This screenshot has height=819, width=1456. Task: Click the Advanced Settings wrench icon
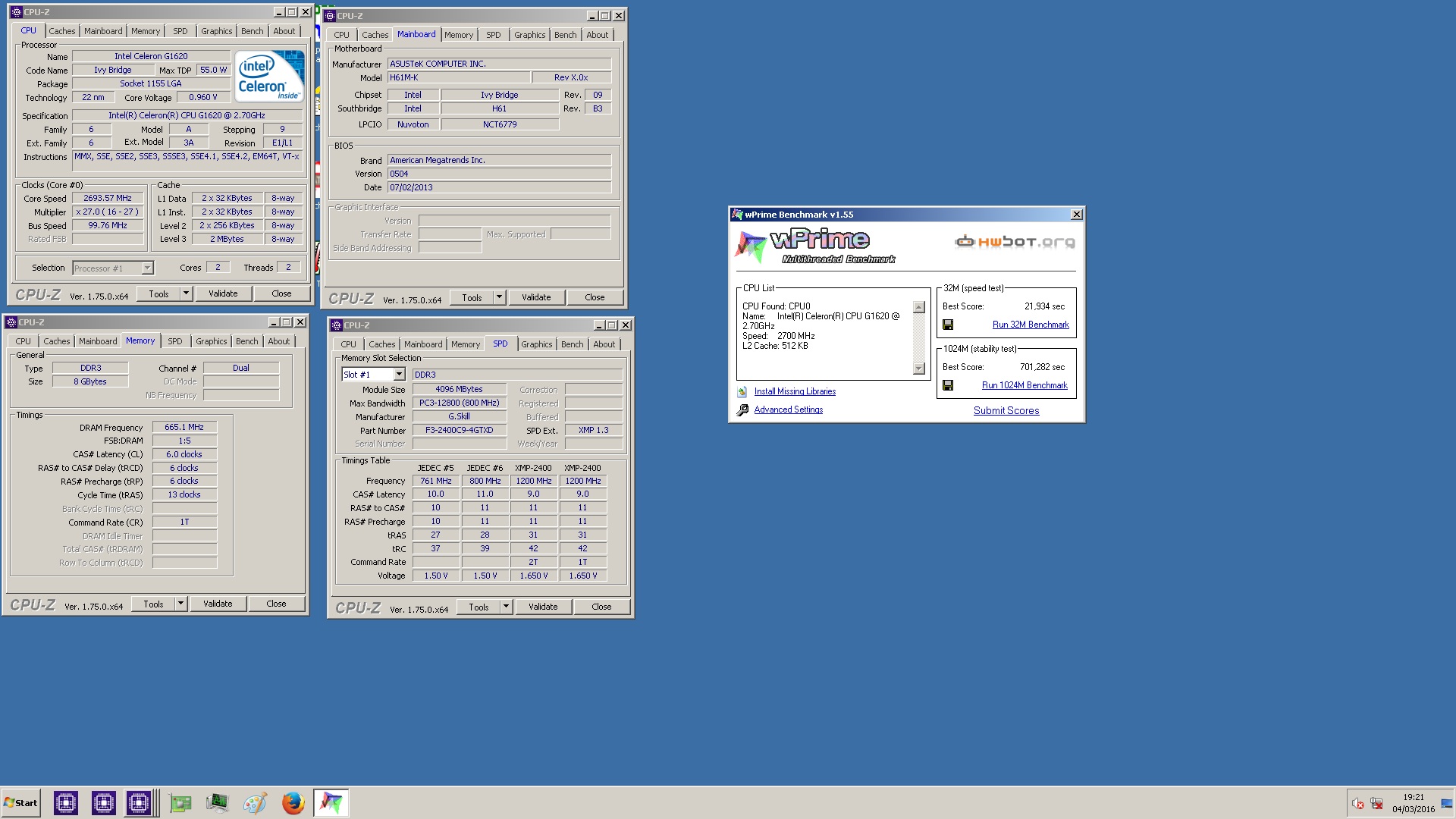tap(742, 410)
